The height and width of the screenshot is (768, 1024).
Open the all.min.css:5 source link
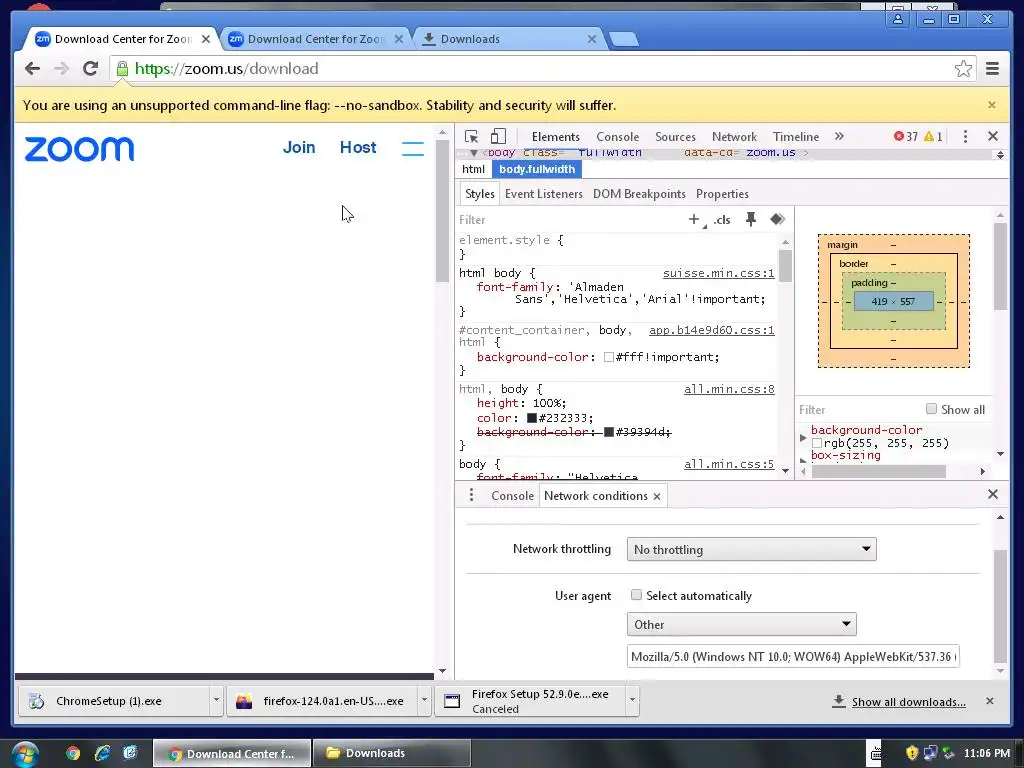[729, 464]
